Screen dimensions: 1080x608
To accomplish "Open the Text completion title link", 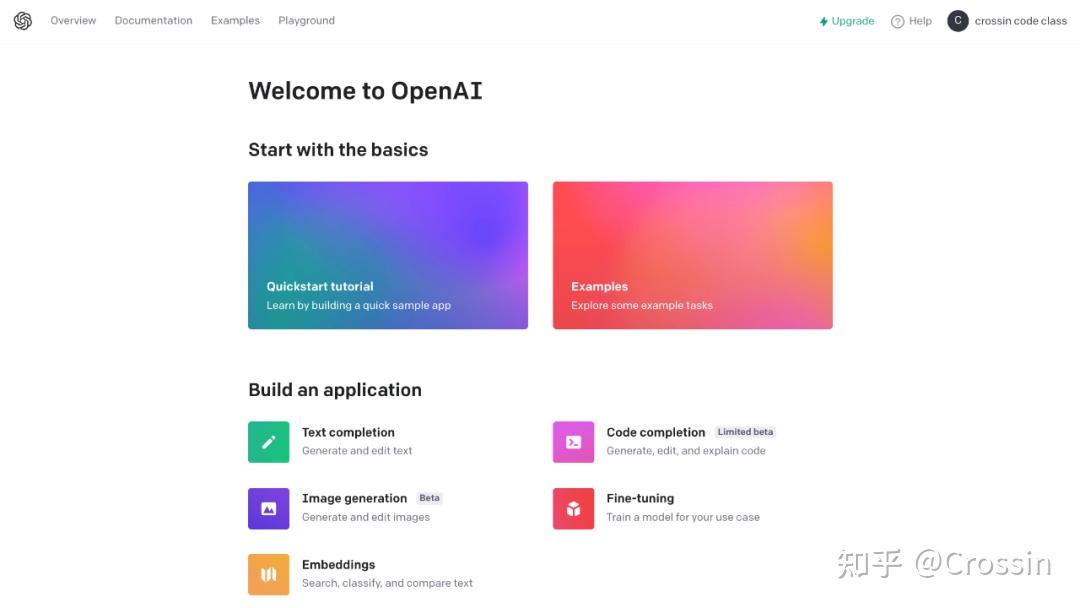I will 348,432.
